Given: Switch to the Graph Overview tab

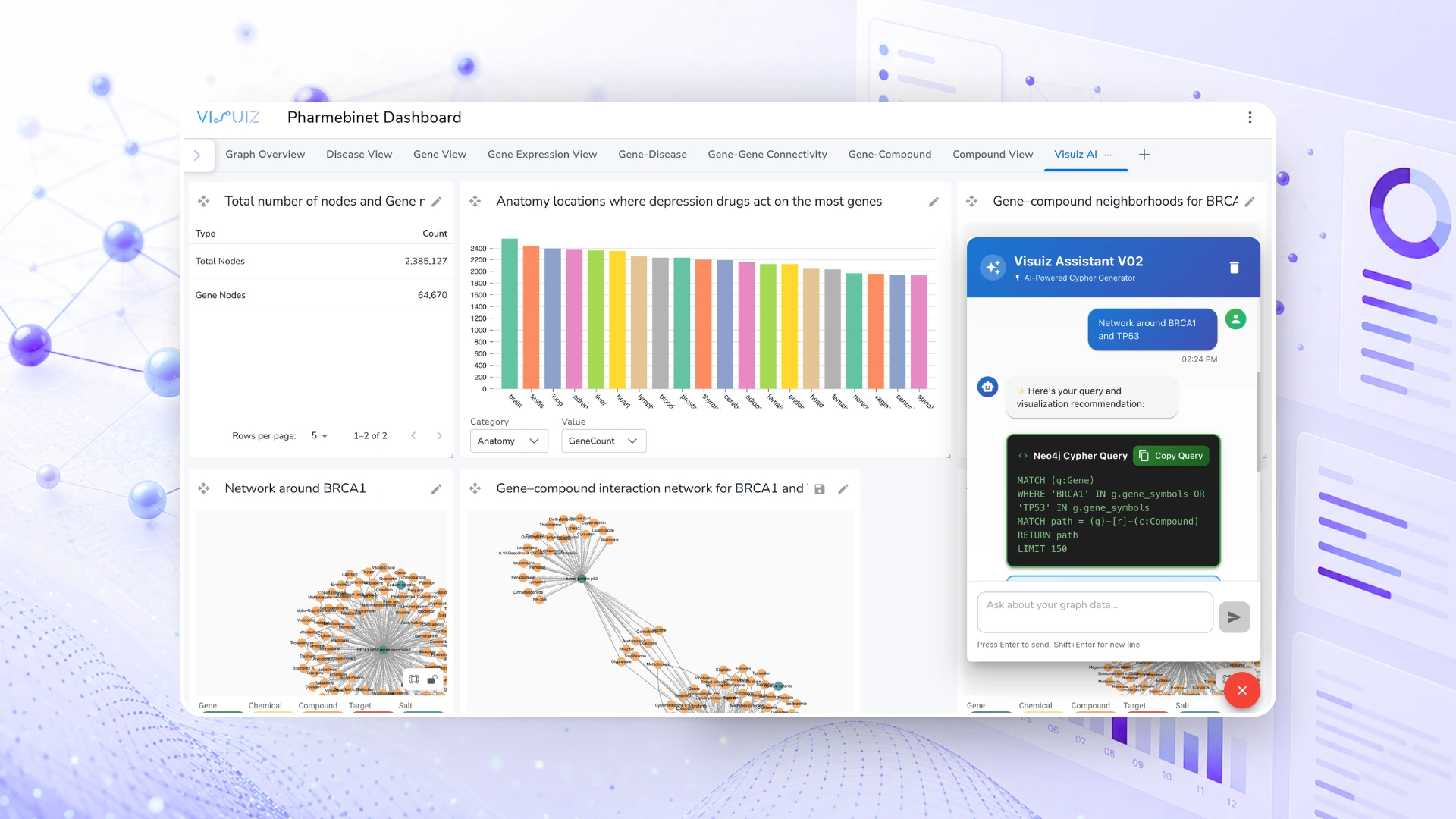Looking at the screenshot, I should tap(265, 155).
